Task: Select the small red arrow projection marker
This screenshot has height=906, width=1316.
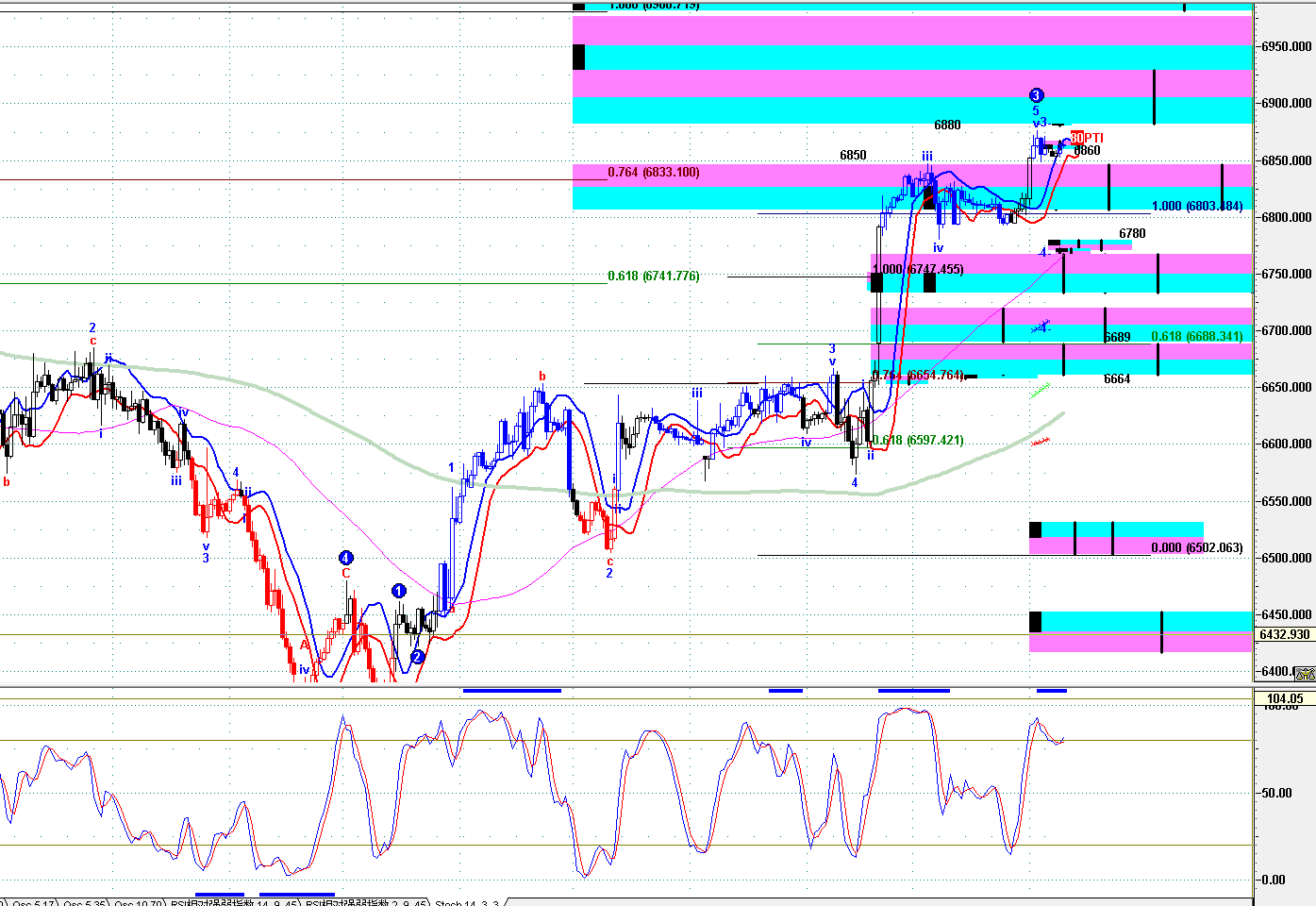Action: pos(1041,441)
